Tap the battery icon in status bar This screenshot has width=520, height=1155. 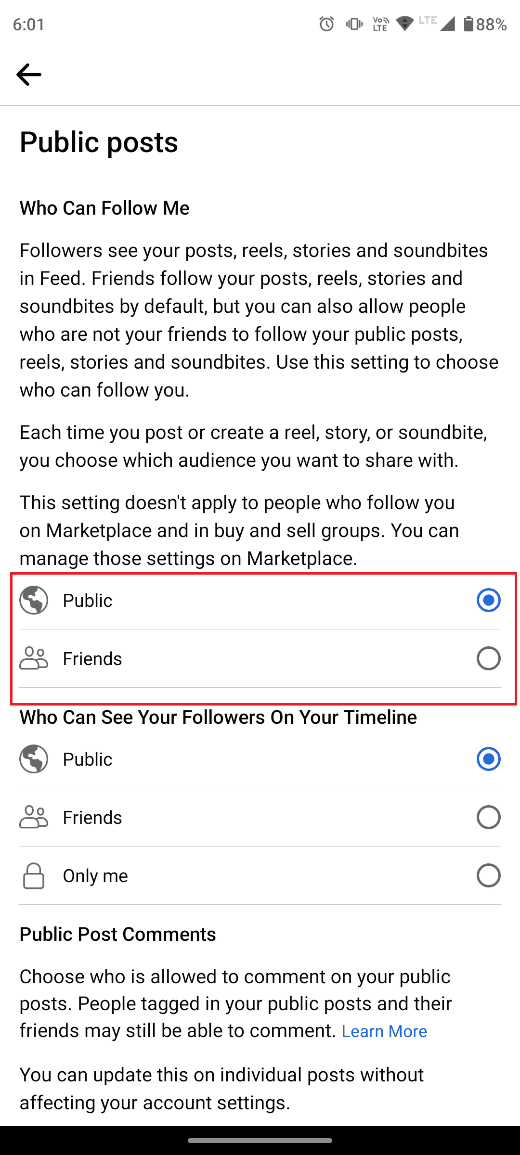click(x=468, y=24)
